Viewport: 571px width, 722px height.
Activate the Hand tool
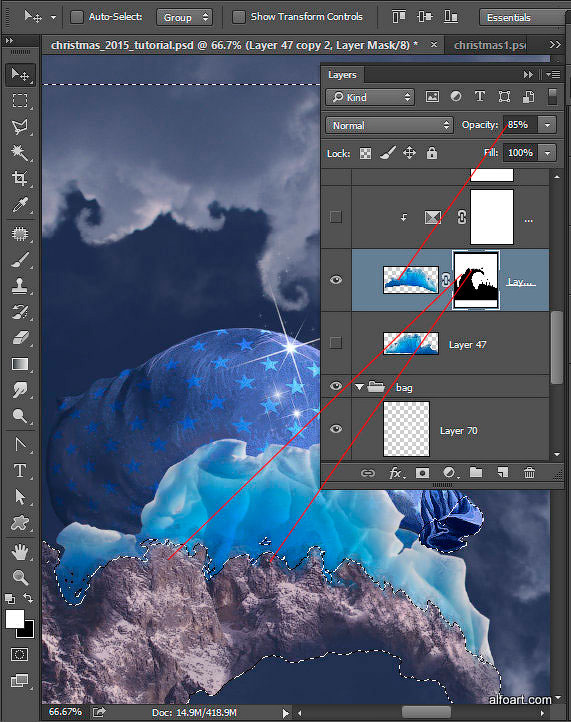(20, 552)
